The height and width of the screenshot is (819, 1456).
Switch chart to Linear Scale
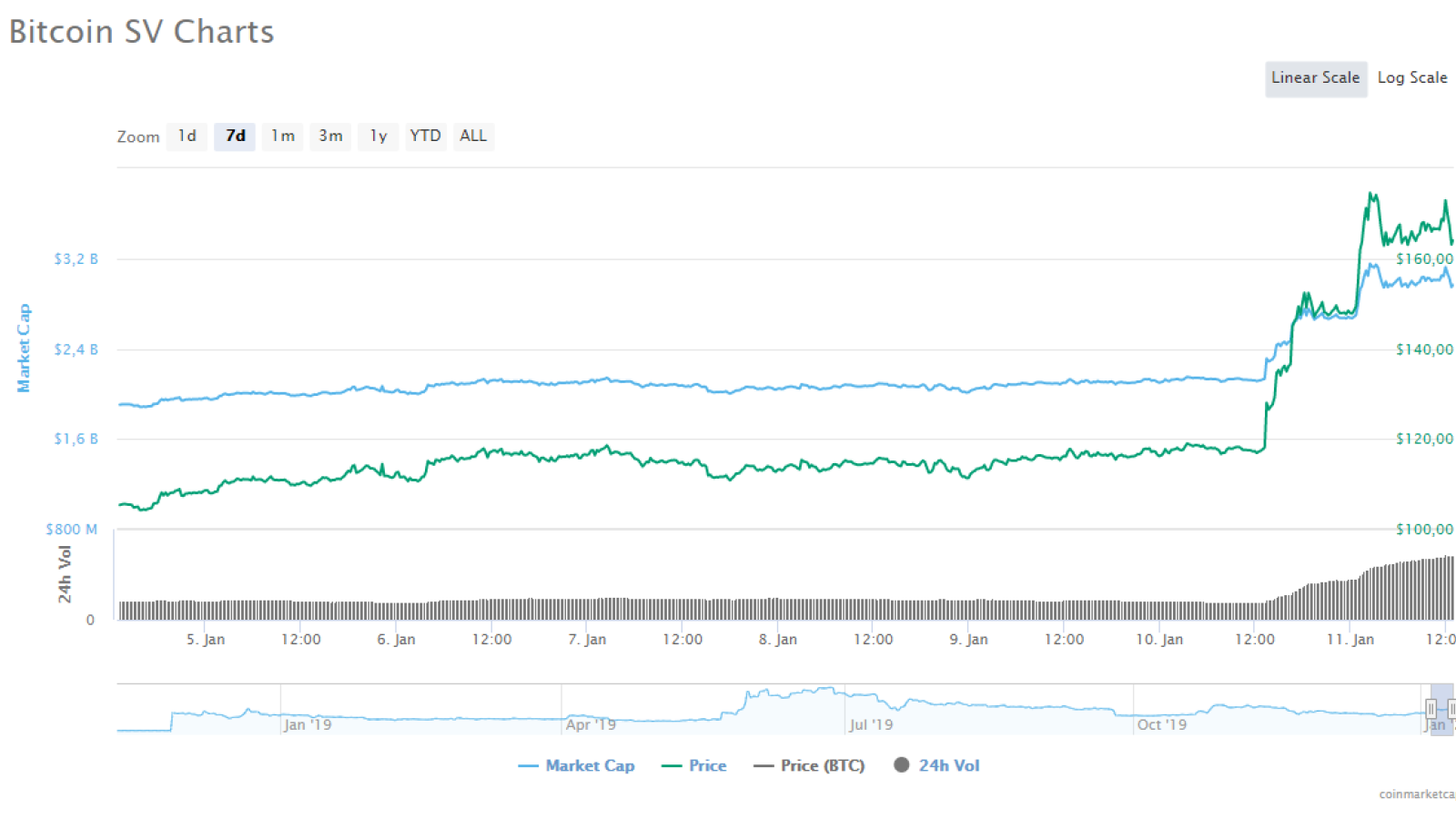(x=1316, y=78)
